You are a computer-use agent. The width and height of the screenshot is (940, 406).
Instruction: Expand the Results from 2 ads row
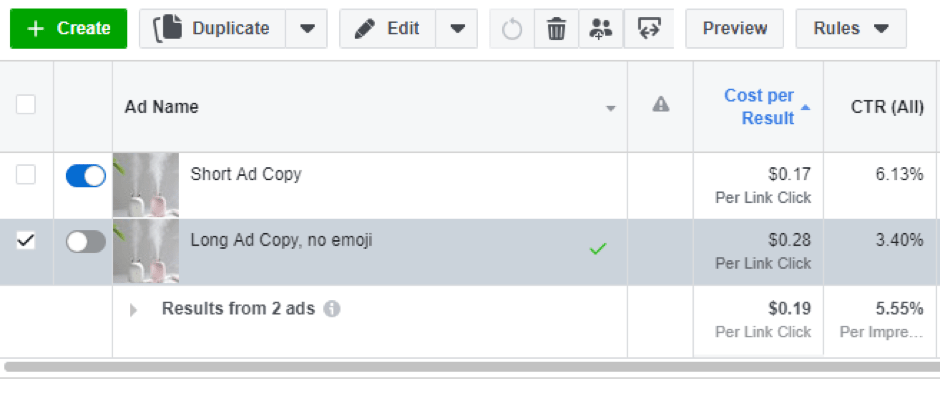133,310
